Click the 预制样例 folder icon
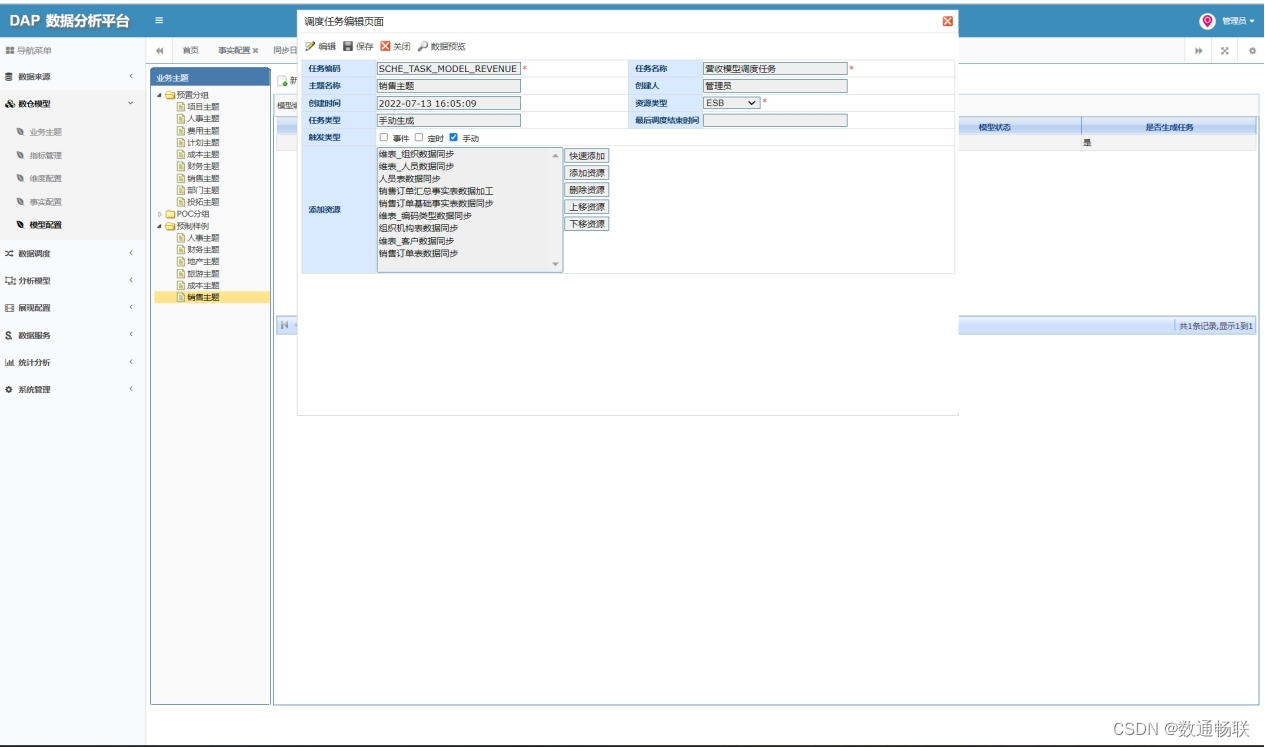 click(170, 226)
